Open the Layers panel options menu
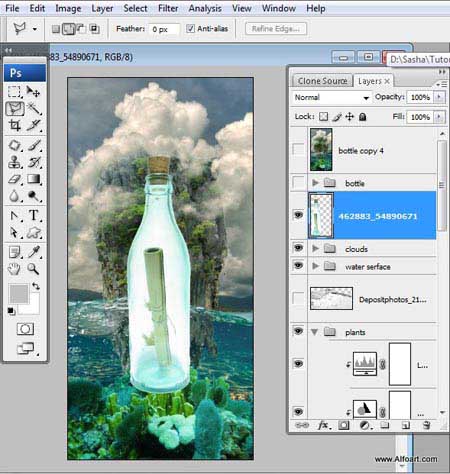Image resolution: width=450 pixels, height=474 pixels. [441, 84]
